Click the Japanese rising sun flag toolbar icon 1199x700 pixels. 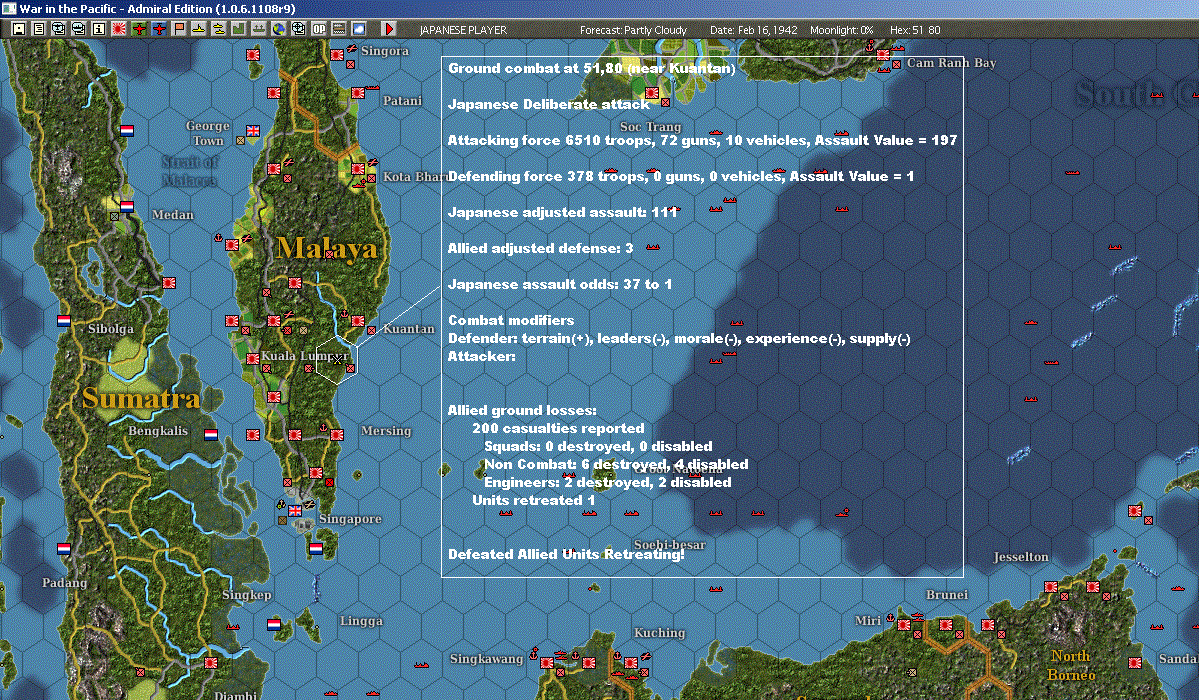119,29
